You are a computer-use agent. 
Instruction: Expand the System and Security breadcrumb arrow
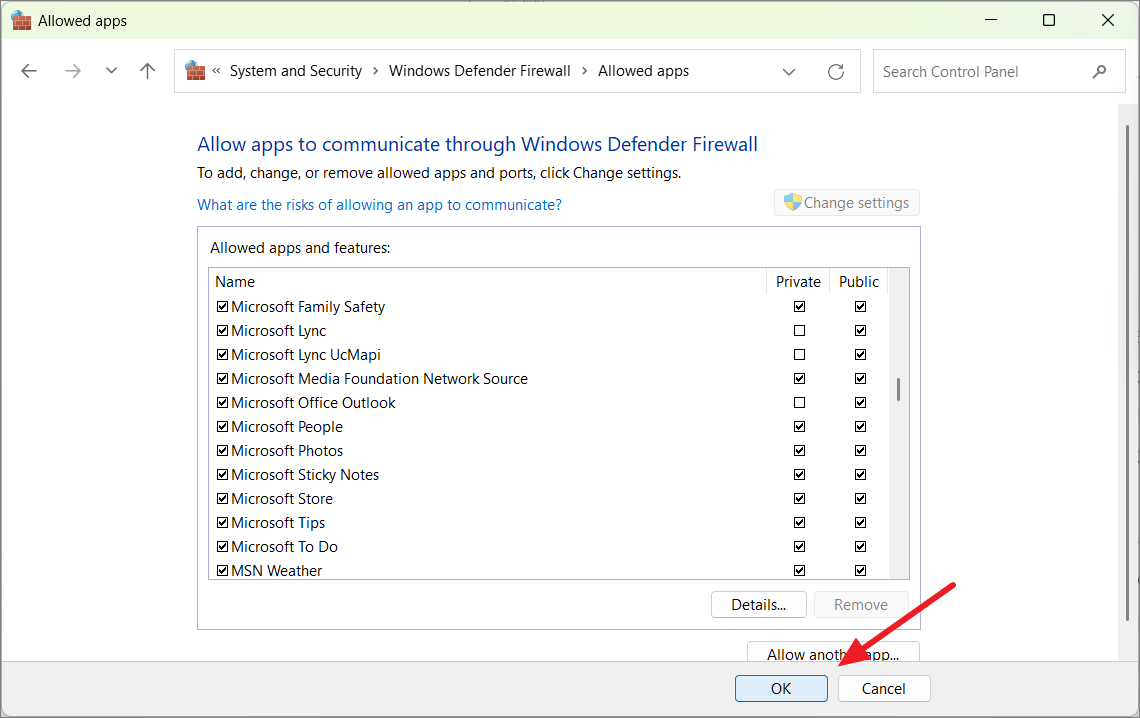coord(376,71)
